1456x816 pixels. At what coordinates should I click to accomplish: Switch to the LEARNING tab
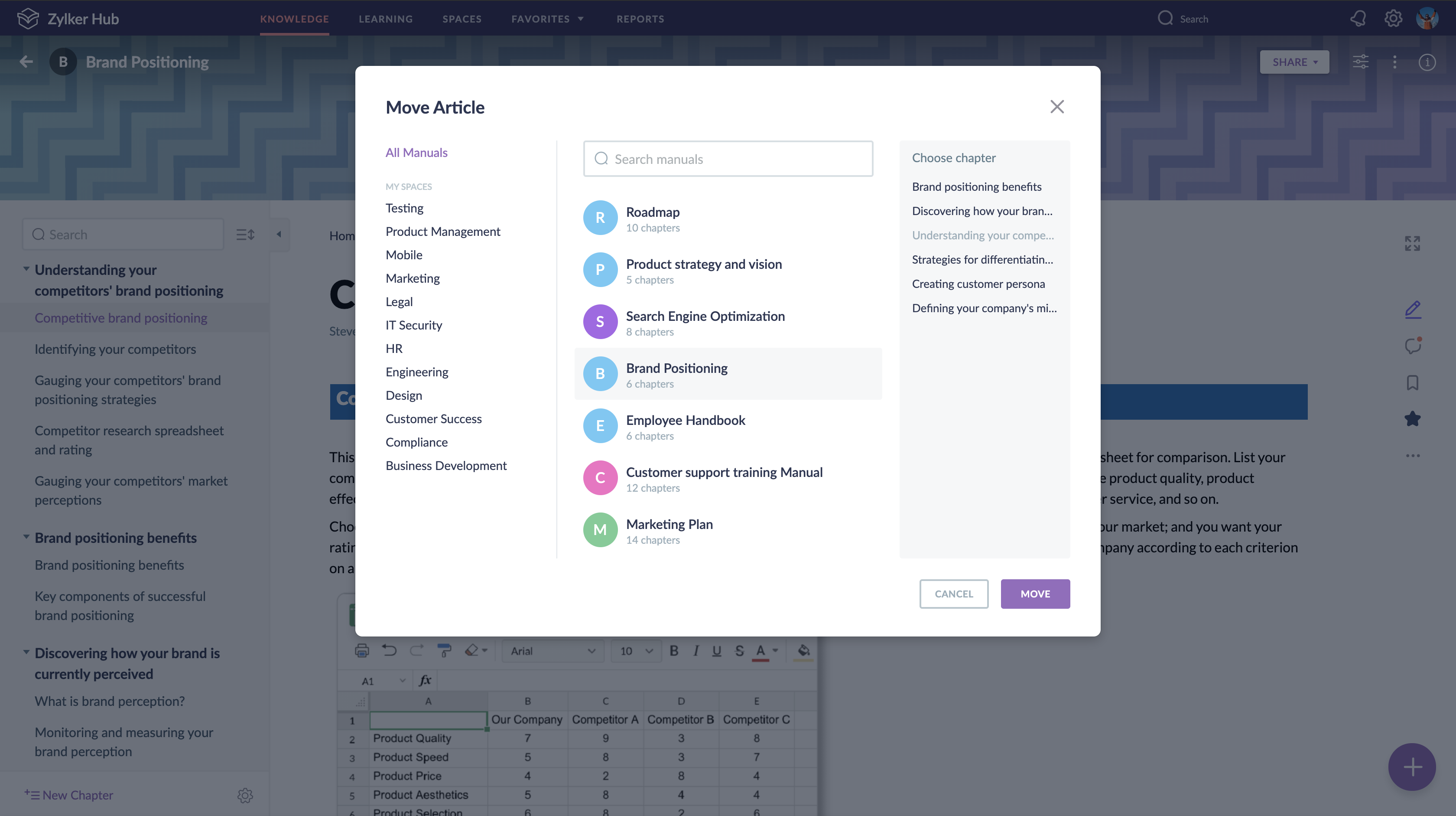pos(386,19)
